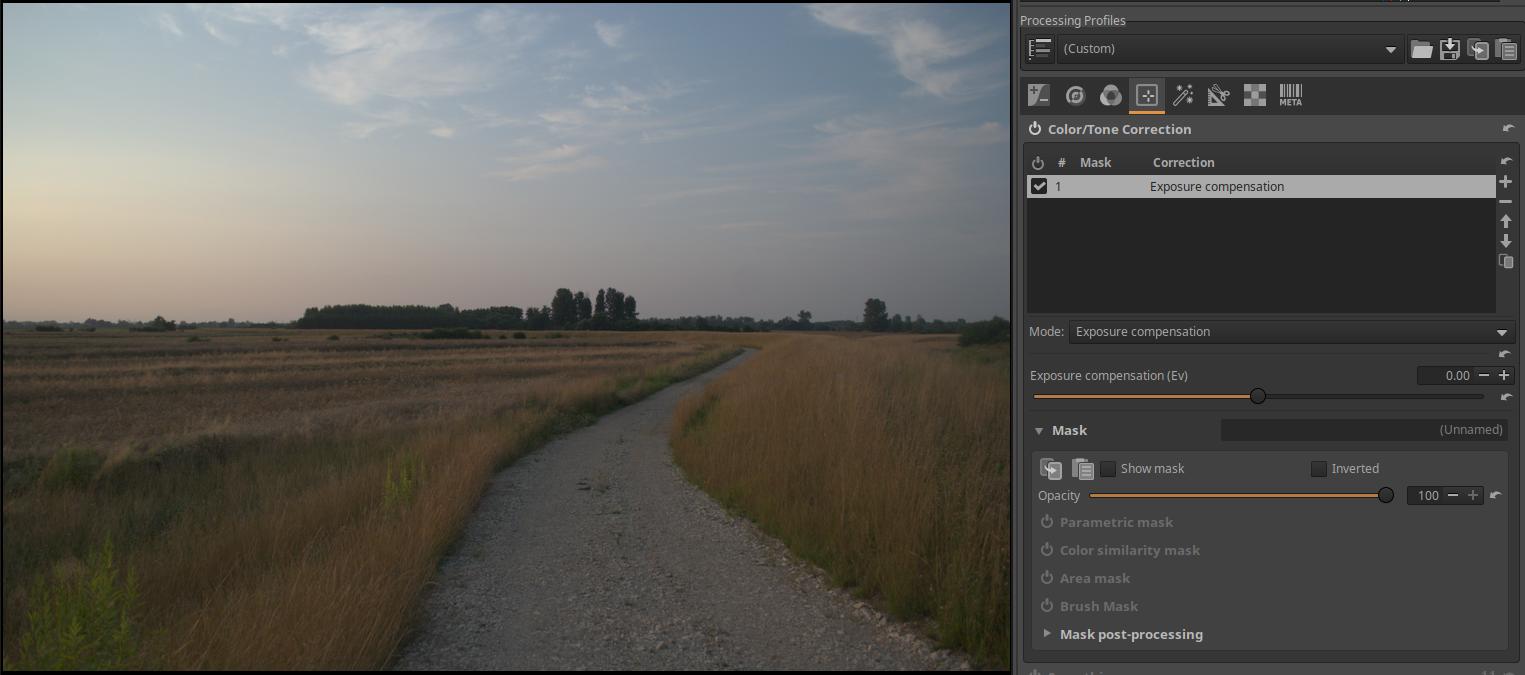Image resolution: width=1525 pixels, height=675 pixels.
Task: Open the Exposure tools tab icon
Action: 1039,95
